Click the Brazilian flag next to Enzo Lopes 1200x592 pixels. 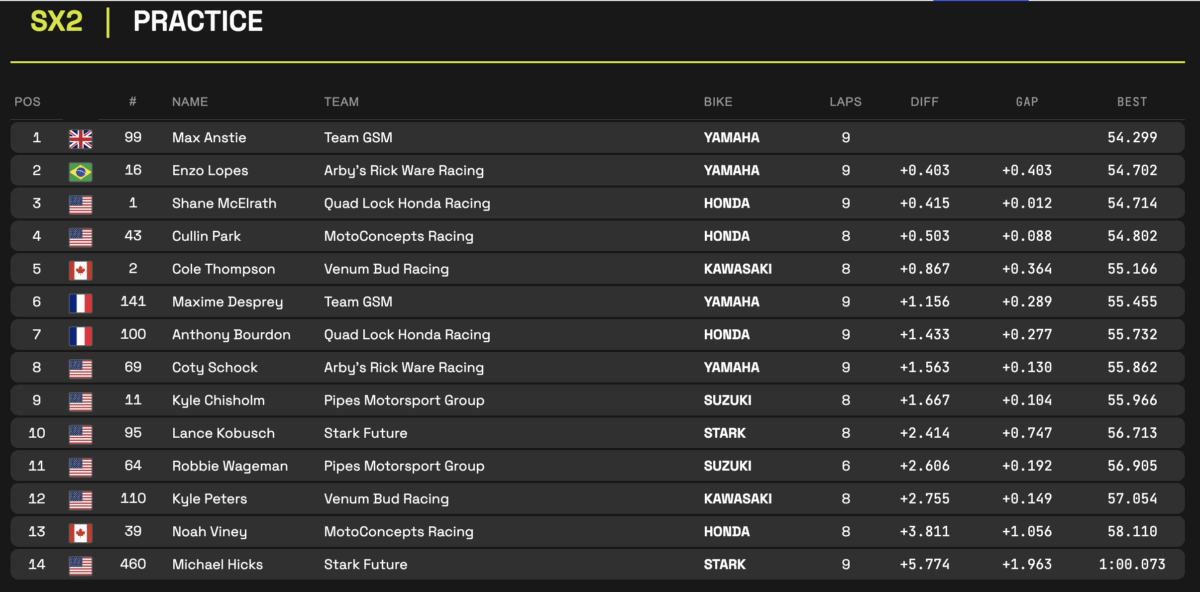pos(80,171)
